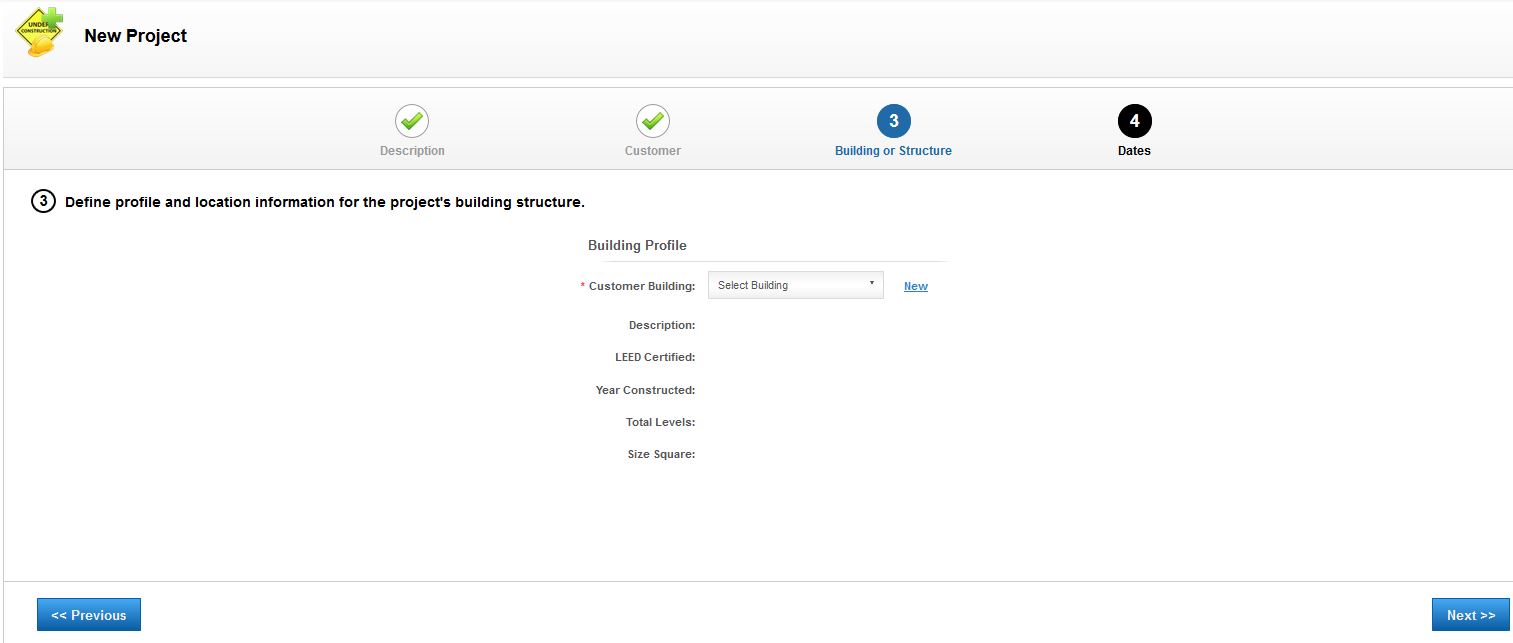This screenshot has width=1513, height=643.
Task: Click the Description label in Building Profile
Action: (662, 325)
